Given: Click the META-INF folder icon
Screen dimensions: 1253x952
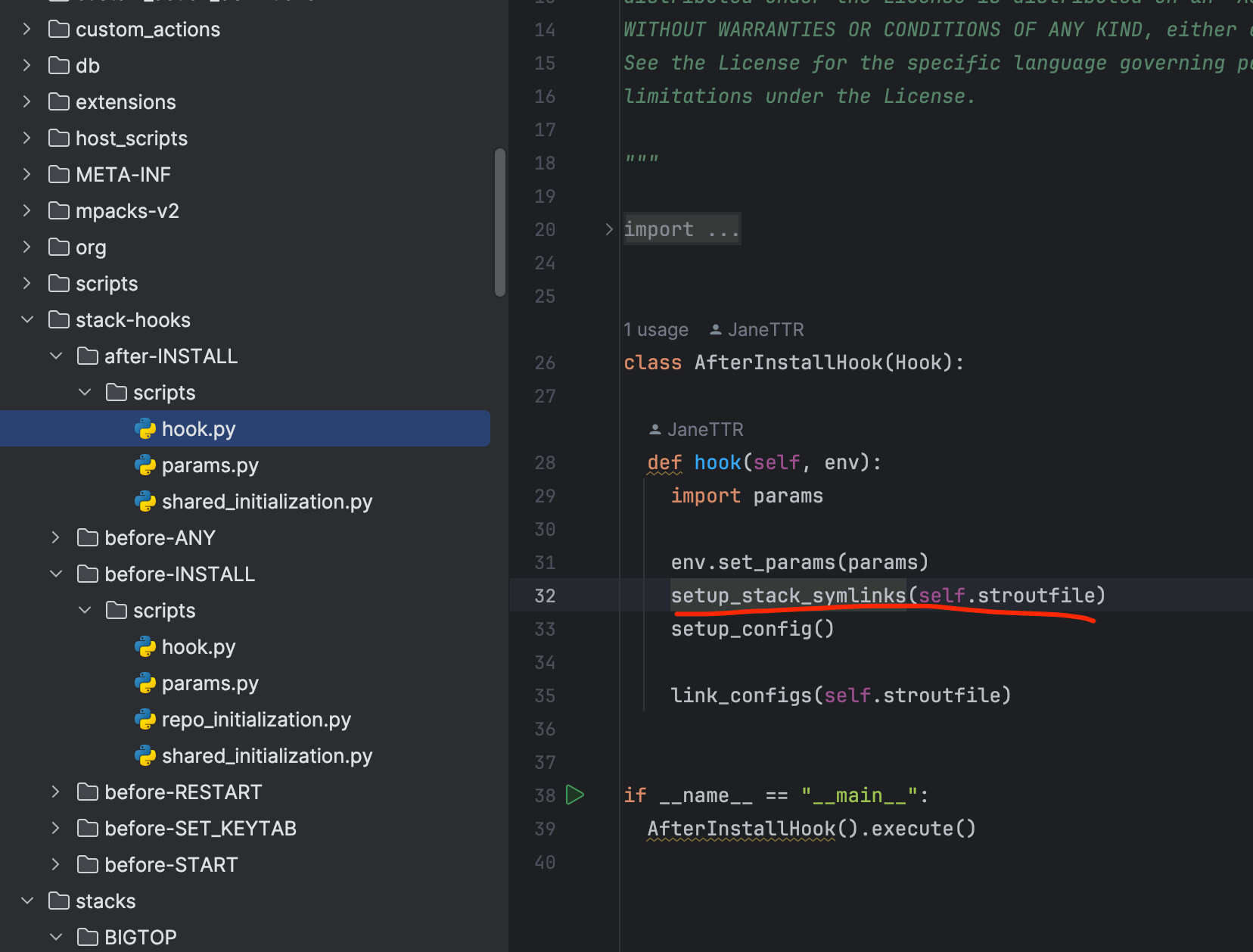Looking at the screenshot, I should (x=59, y=175).
